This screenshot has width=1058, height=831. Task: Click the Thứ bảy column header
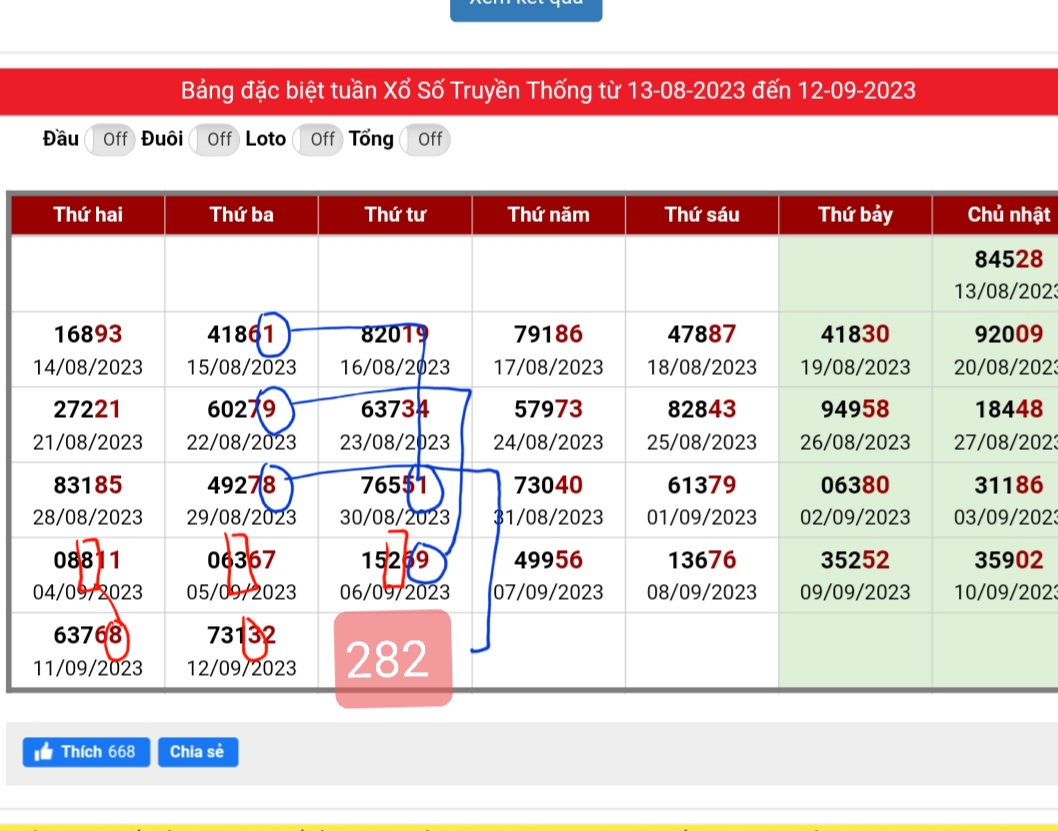click(x=855, y=215)
